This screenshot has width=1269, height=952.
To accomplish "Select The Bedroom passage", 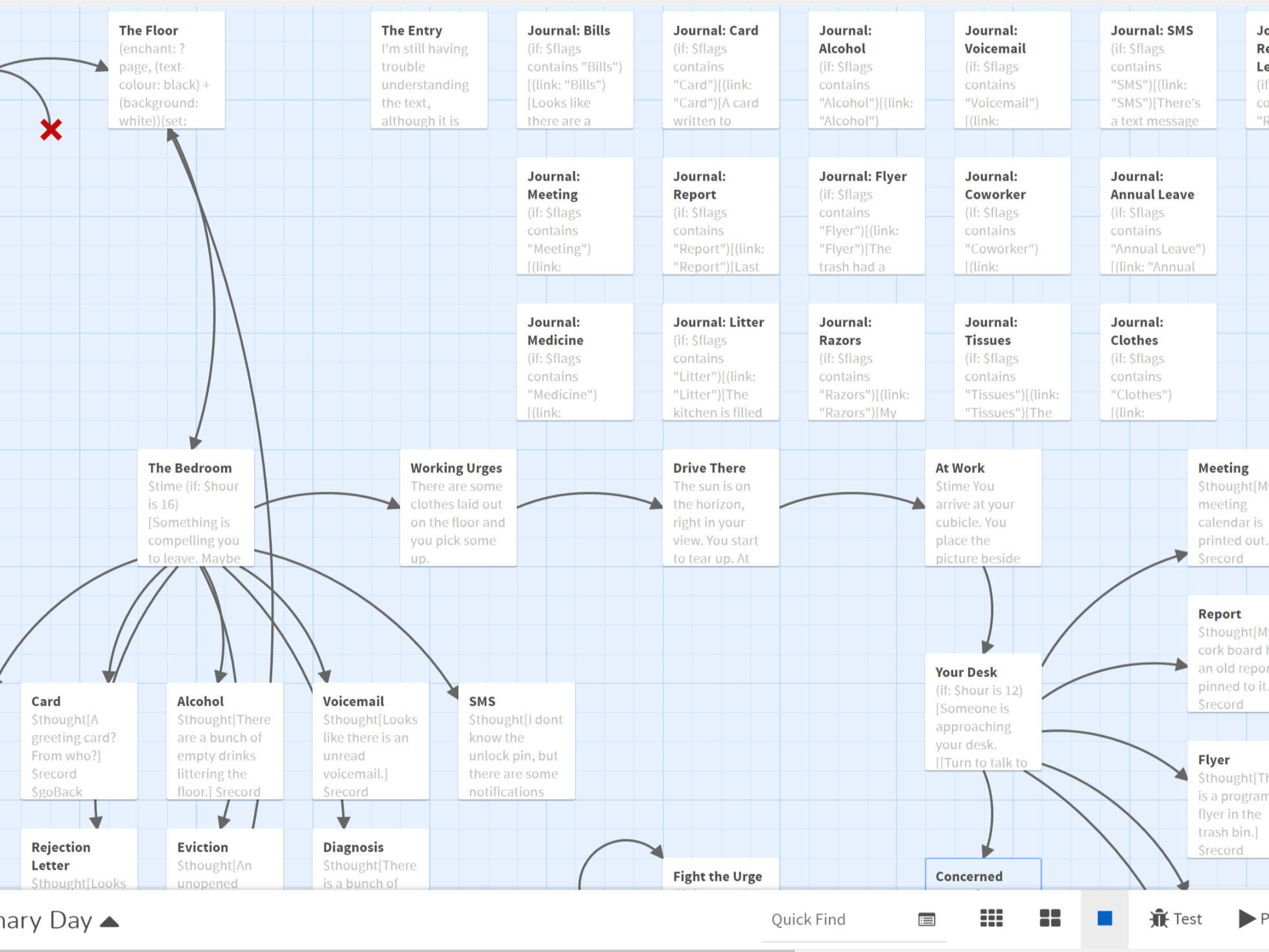I will 195,508.
